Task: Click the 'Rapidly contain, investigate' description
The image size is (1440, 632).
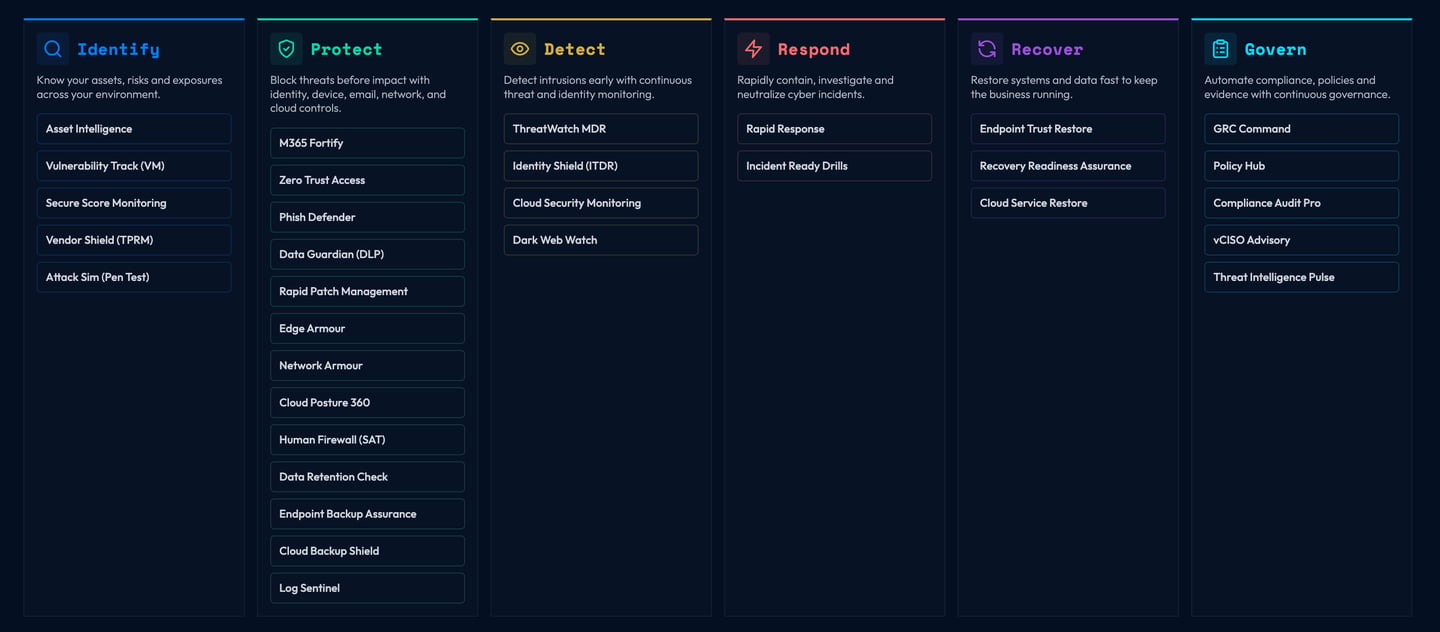Action: pos(815,87)
